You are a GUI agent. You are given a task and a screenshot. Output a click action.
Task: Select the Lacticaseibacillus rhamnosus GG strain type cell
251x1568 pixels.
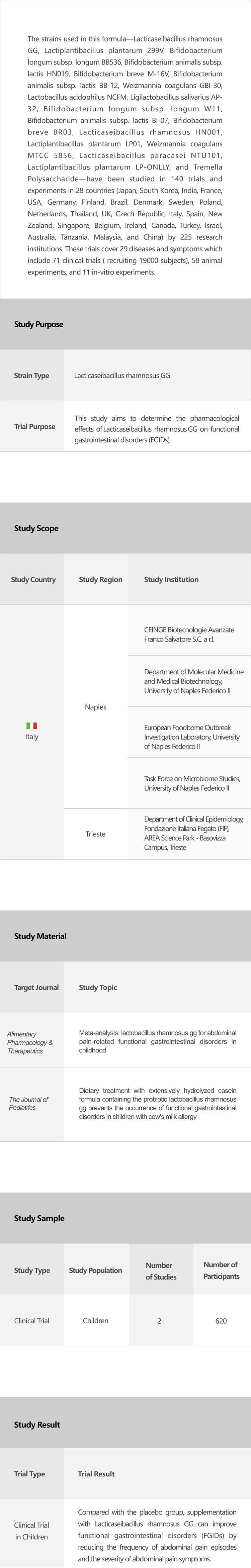point(122,375)
